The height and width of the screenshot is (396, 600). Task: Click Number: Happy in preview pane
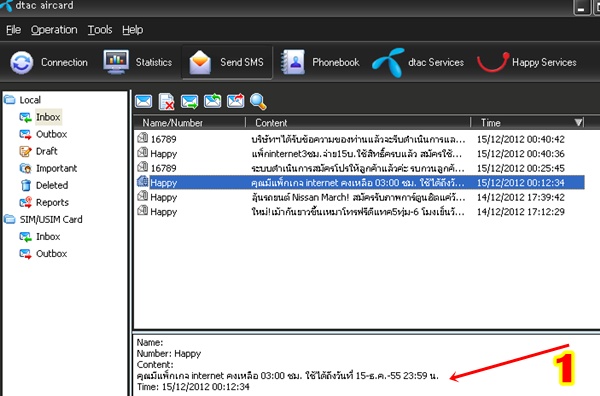pos(169,354)
